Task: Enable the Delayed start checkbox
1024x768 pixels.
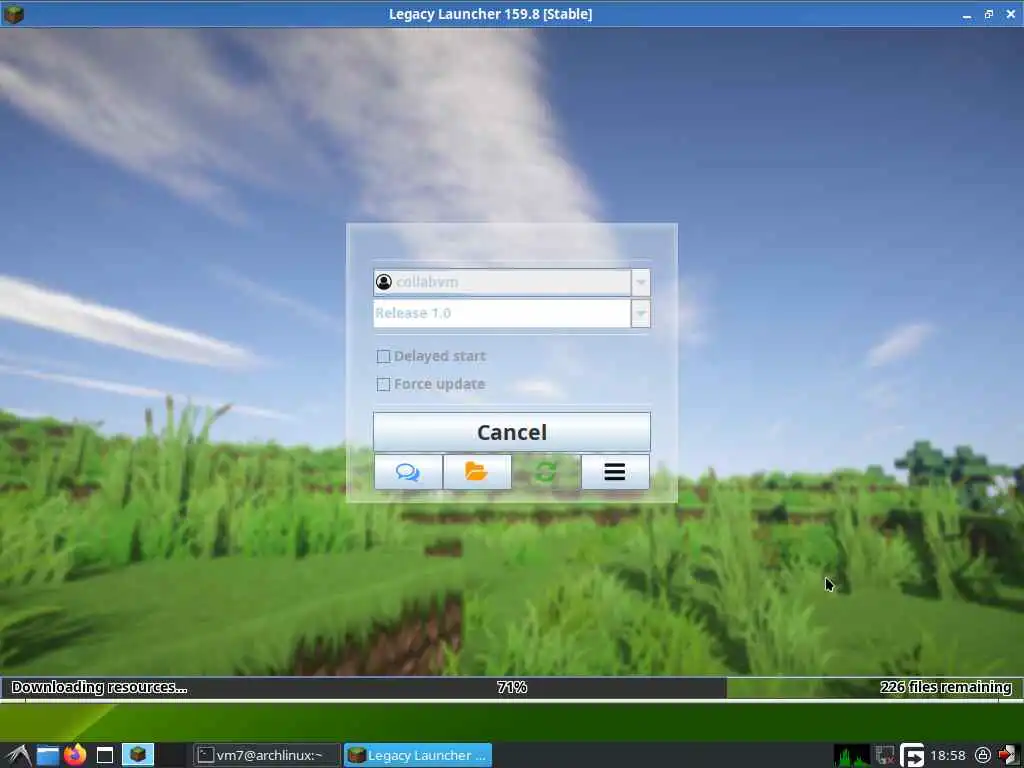Action: click(383, 357)
